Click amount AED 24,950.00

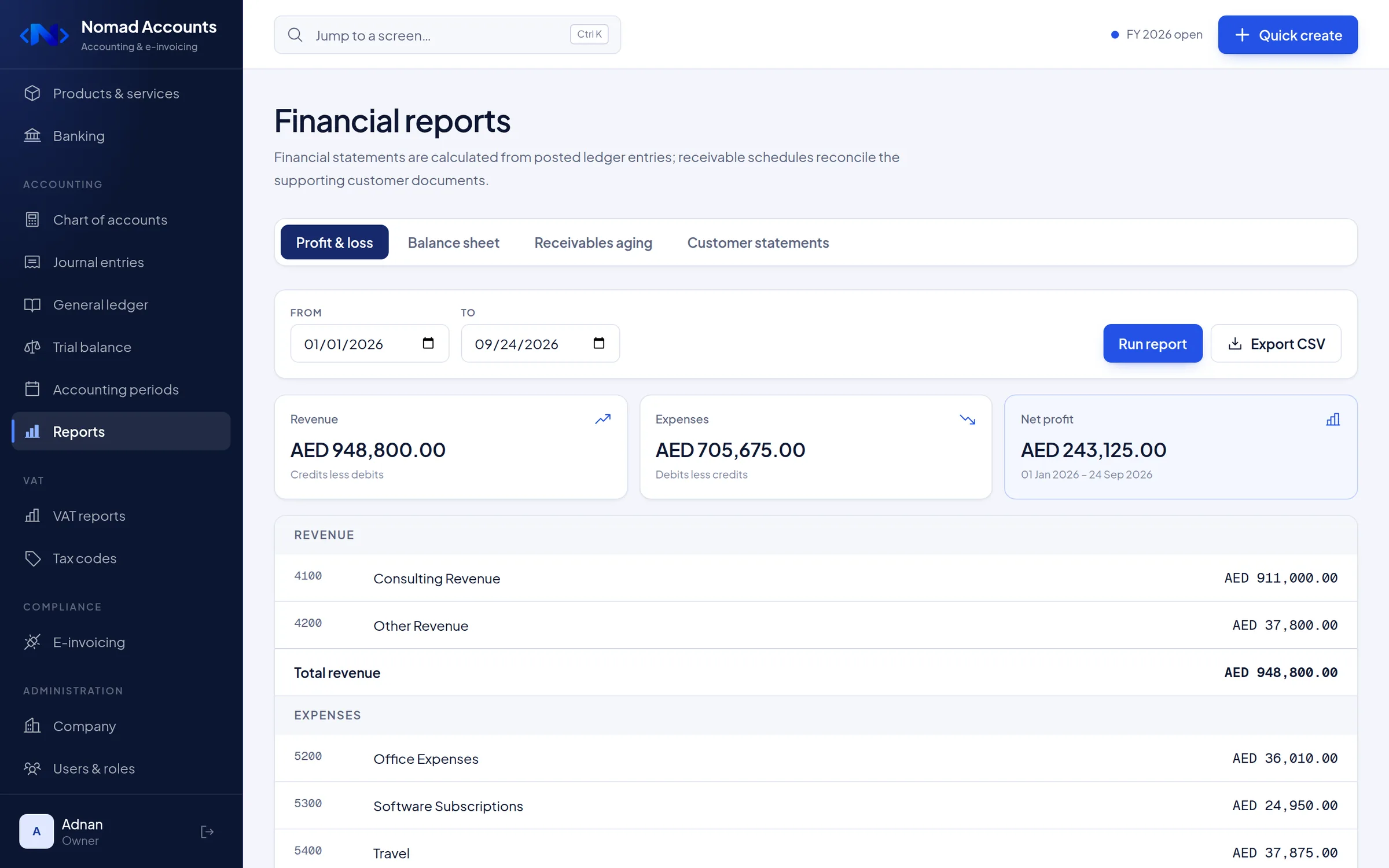[1285, 806]
